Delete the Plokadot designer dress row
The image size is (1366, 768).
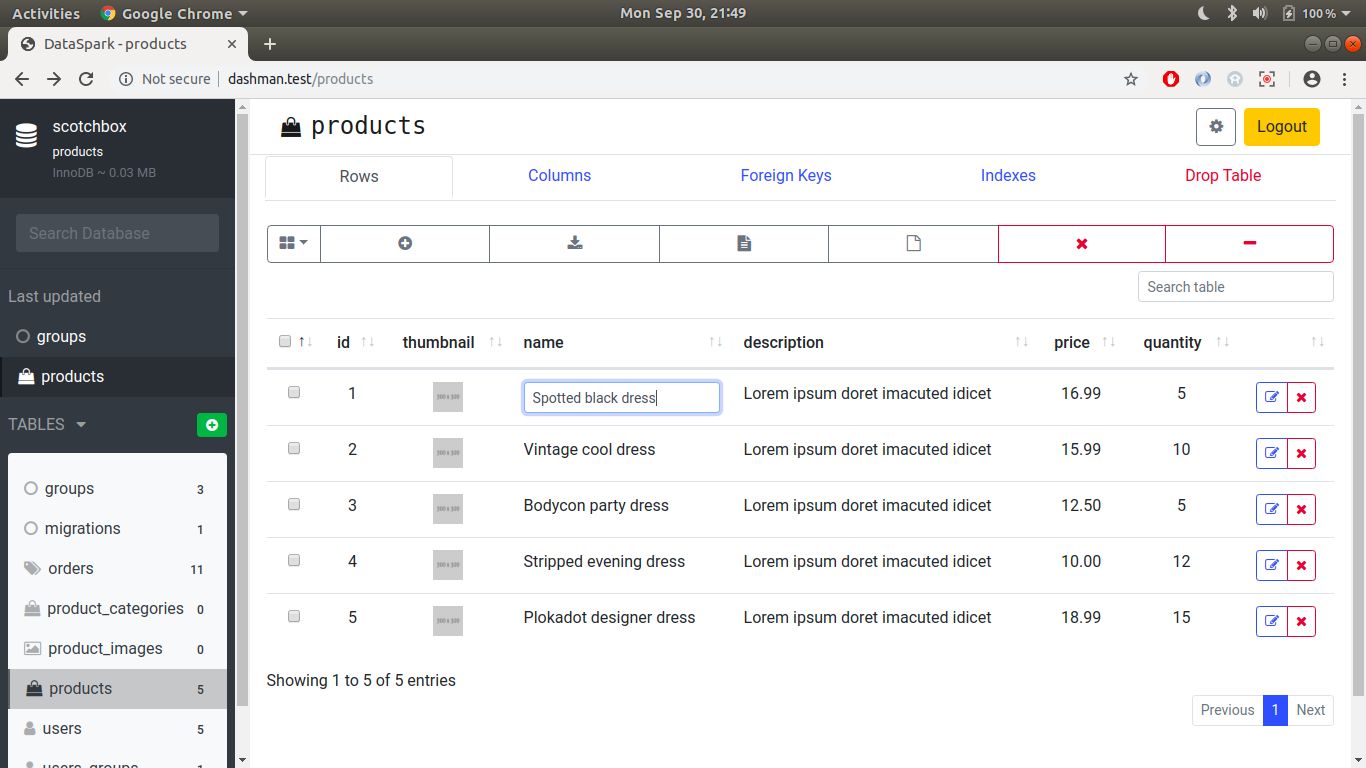(1301, 621)
